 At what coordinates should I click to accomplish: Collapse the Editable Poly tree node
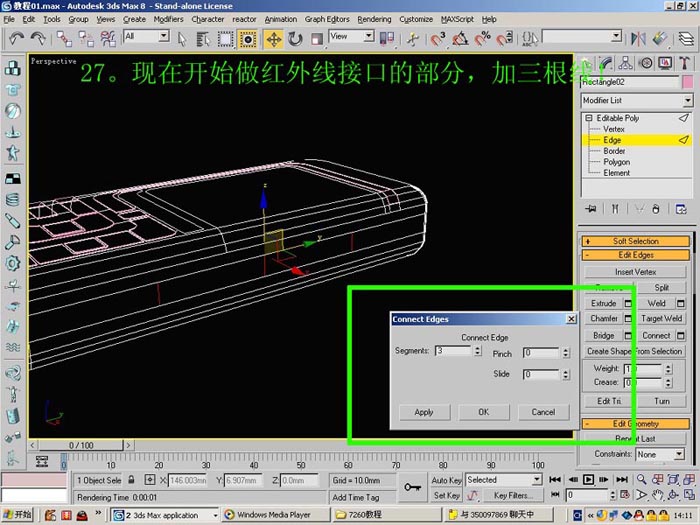pyautogui.click(x=589, y=118)
